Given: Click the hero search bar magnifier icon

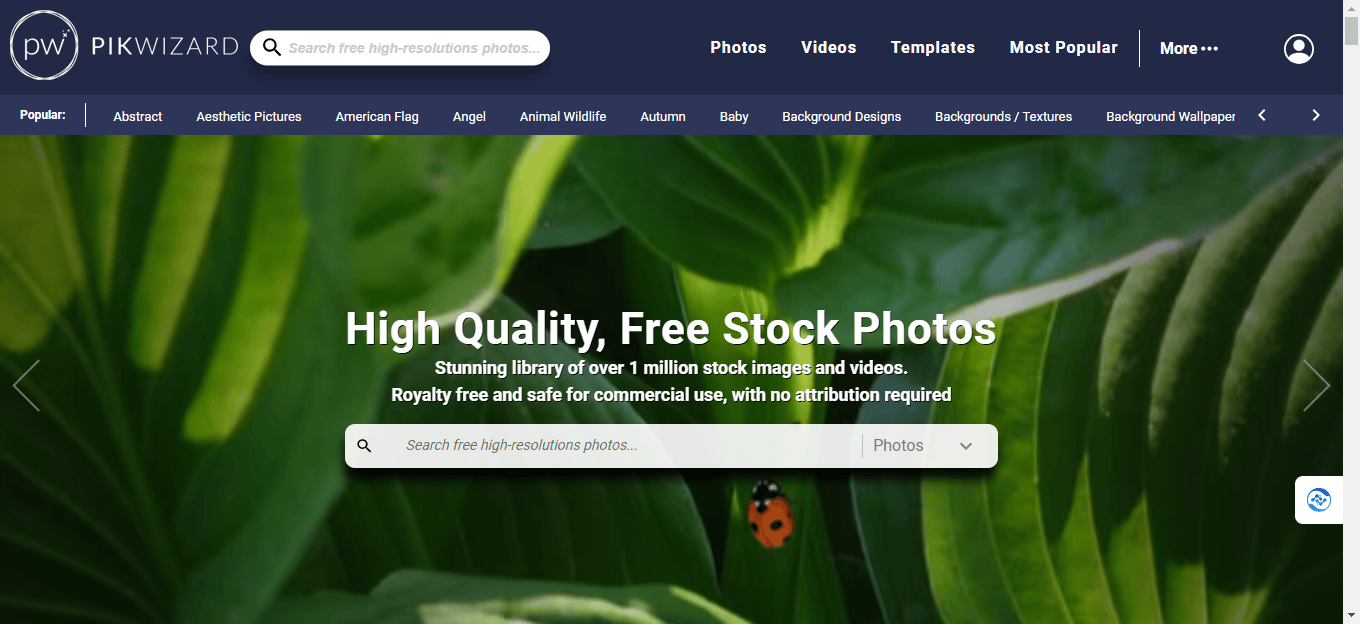Looking at the screenshot, I should [364, 446].
